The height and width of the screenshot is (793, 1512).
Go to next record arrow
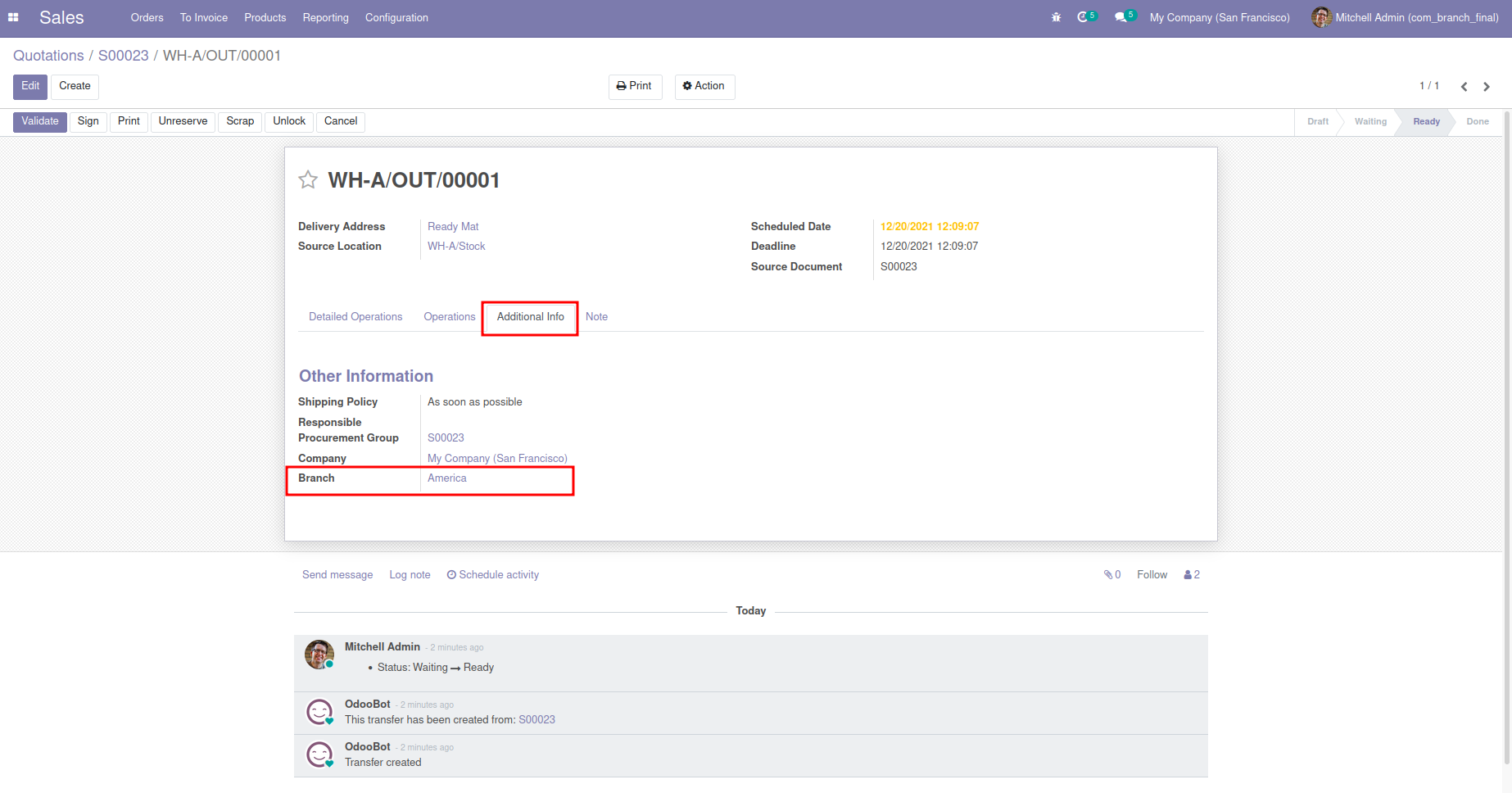tap(1487, 87)
